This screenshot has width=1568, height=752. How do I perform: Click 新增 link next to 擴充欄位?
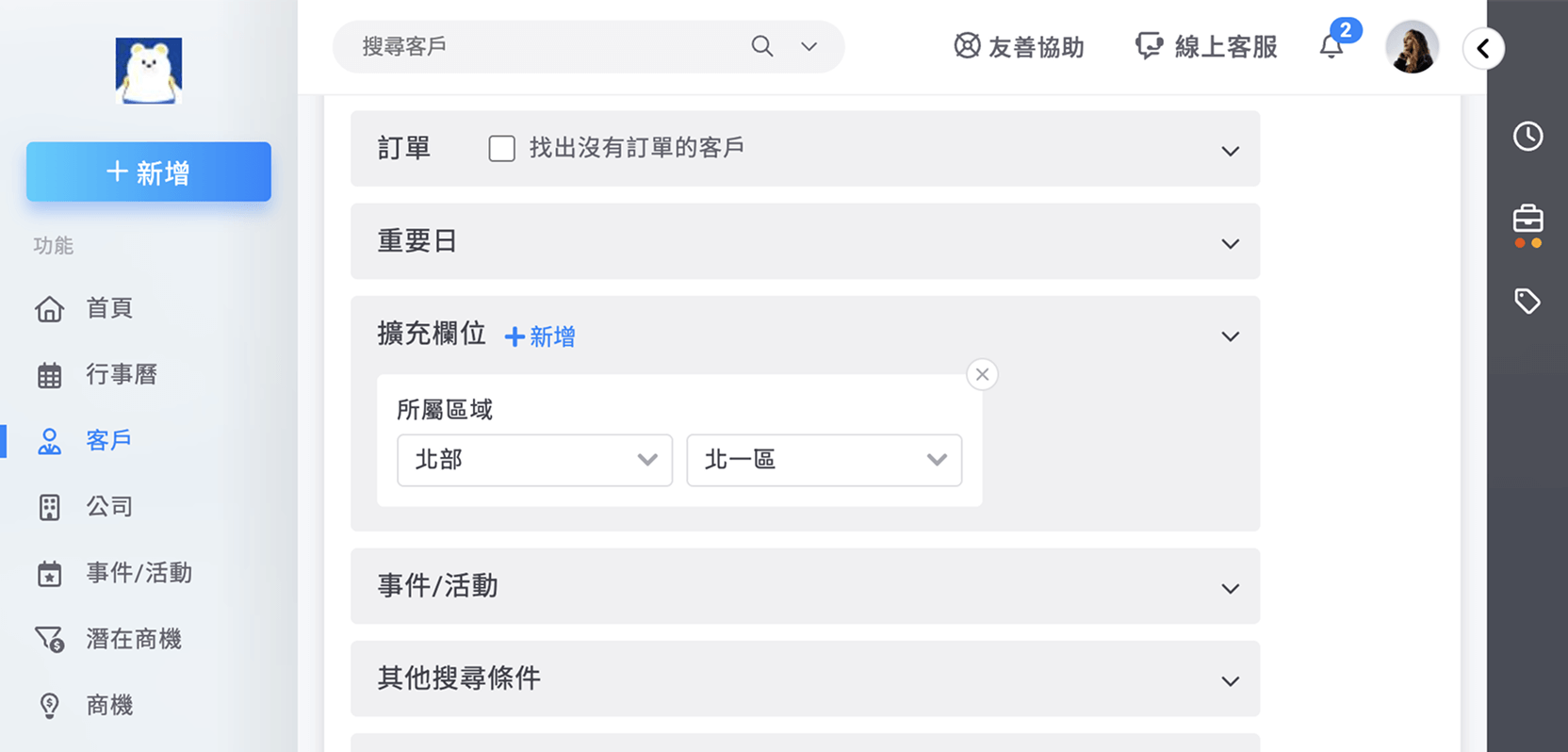540,336
